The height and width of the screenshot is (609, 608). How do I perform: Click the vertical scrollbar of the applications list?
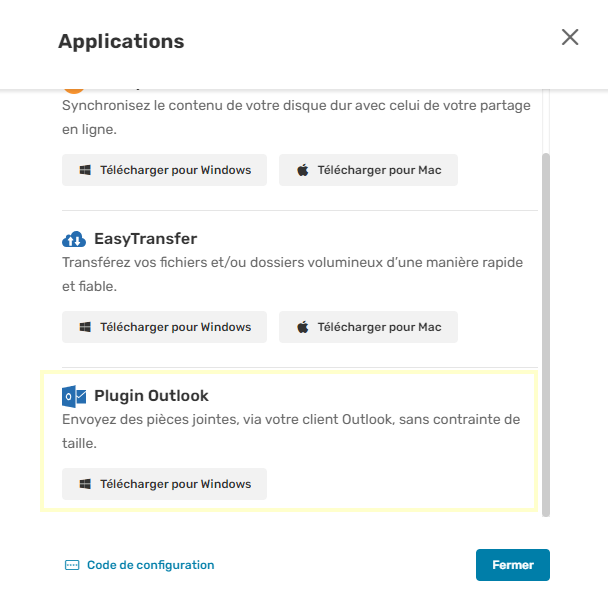point(546,335)
